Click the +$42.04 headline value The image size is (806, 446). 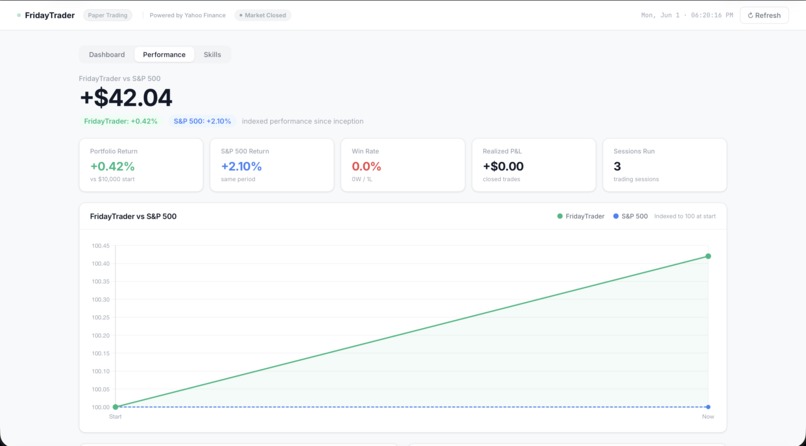tap(126, 98)
